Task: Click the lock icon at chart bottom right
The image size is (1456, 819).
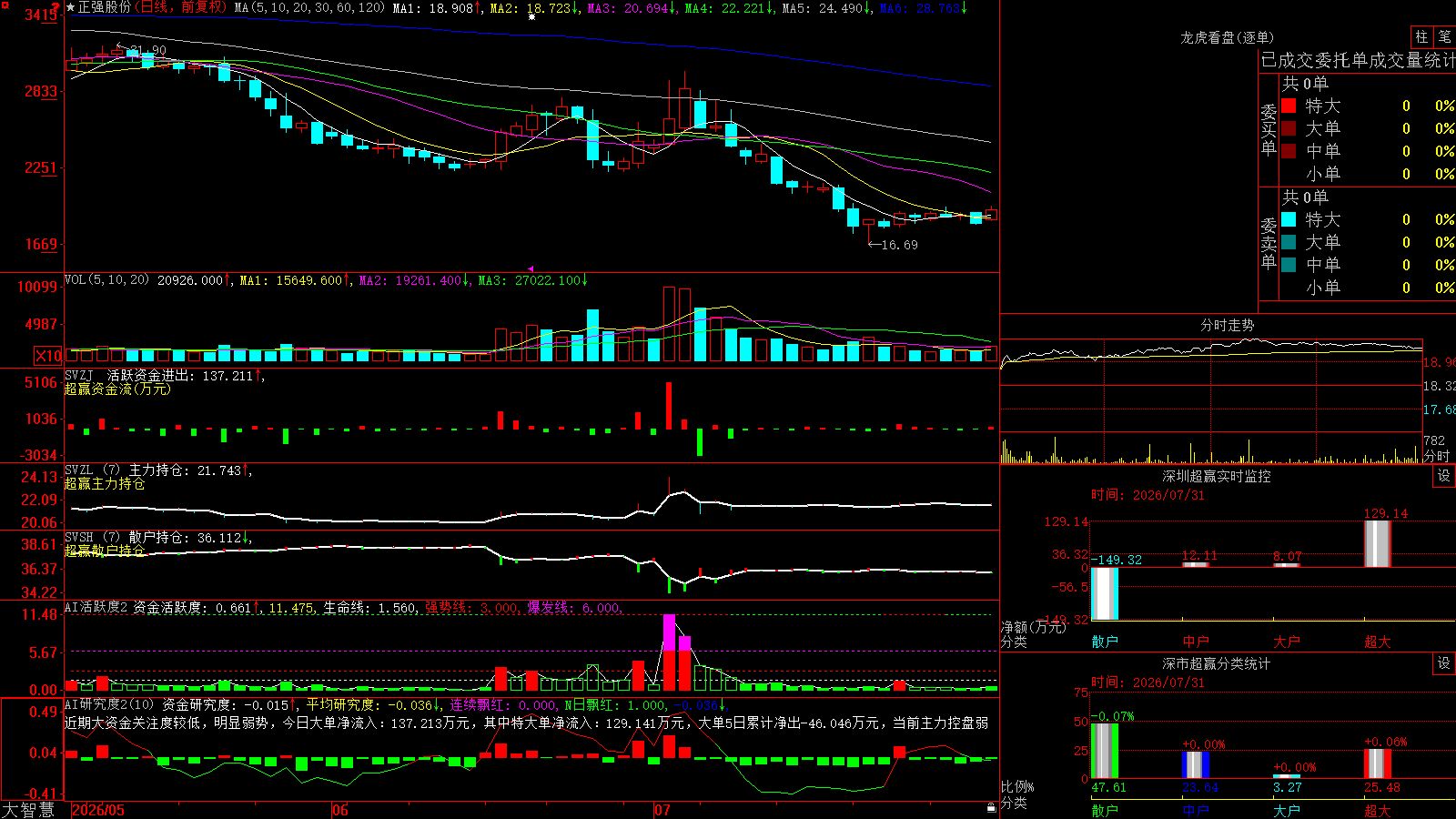Action: click(992, 807)
